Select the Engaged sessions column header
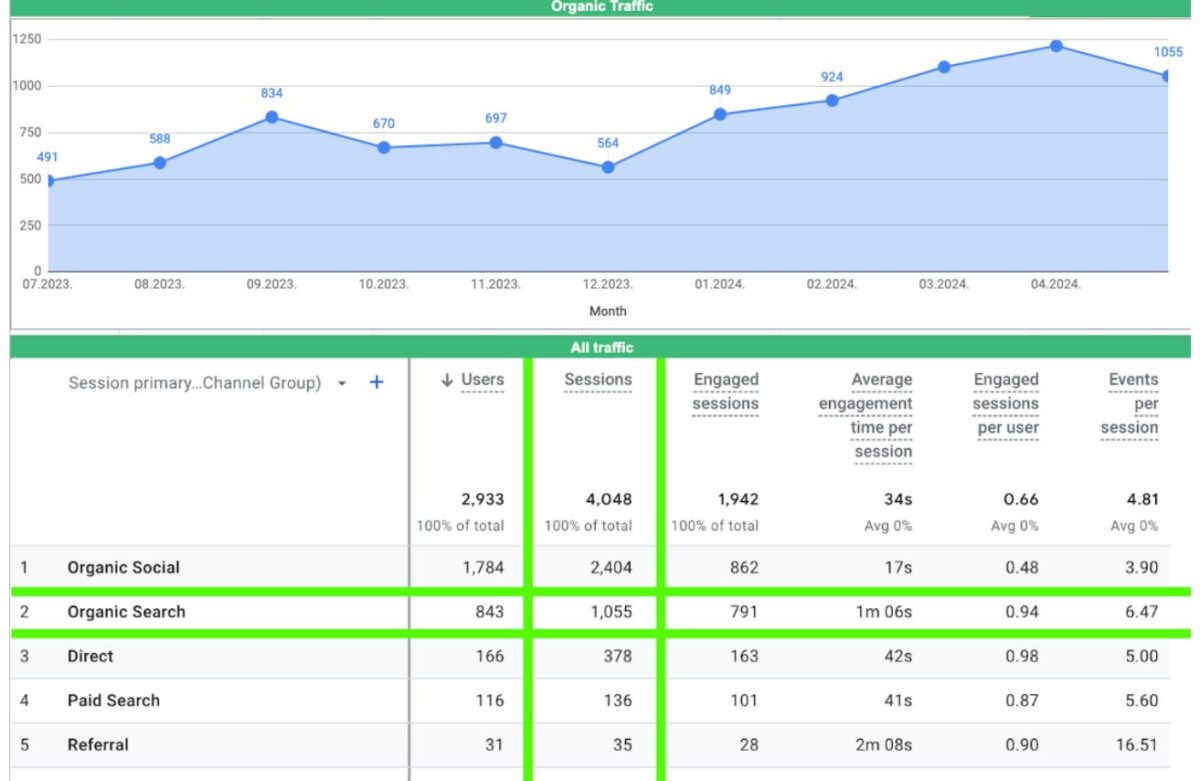The height and width of the screenshot is (781, 1200). [x=725, y=391]
